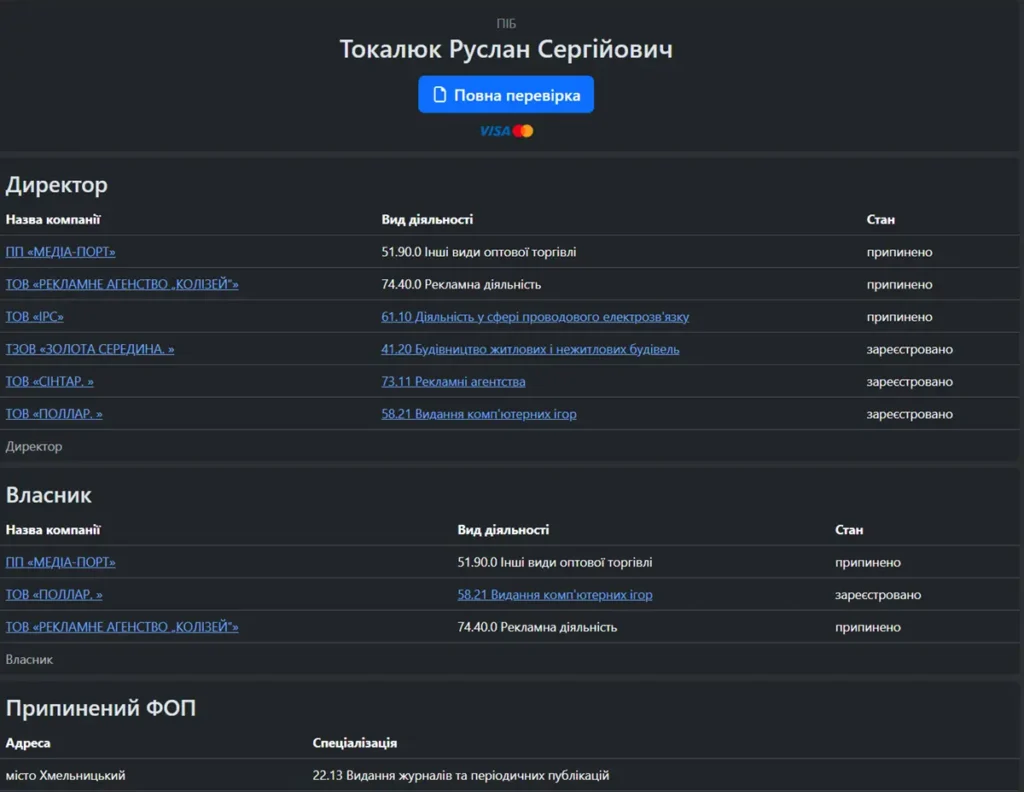The image size is (1024, 792).
Task: Open ТОВ «ПОЛЛАР. » link in Власник table
Action: point(54,595)
